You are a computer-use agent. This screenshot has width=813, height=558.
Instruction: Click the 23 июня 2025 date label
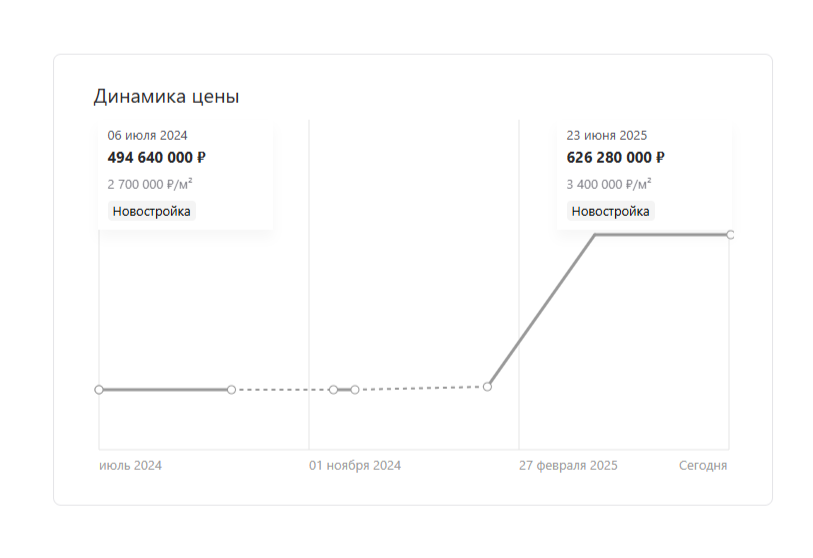pyautogui.click(x=607, y=135)
